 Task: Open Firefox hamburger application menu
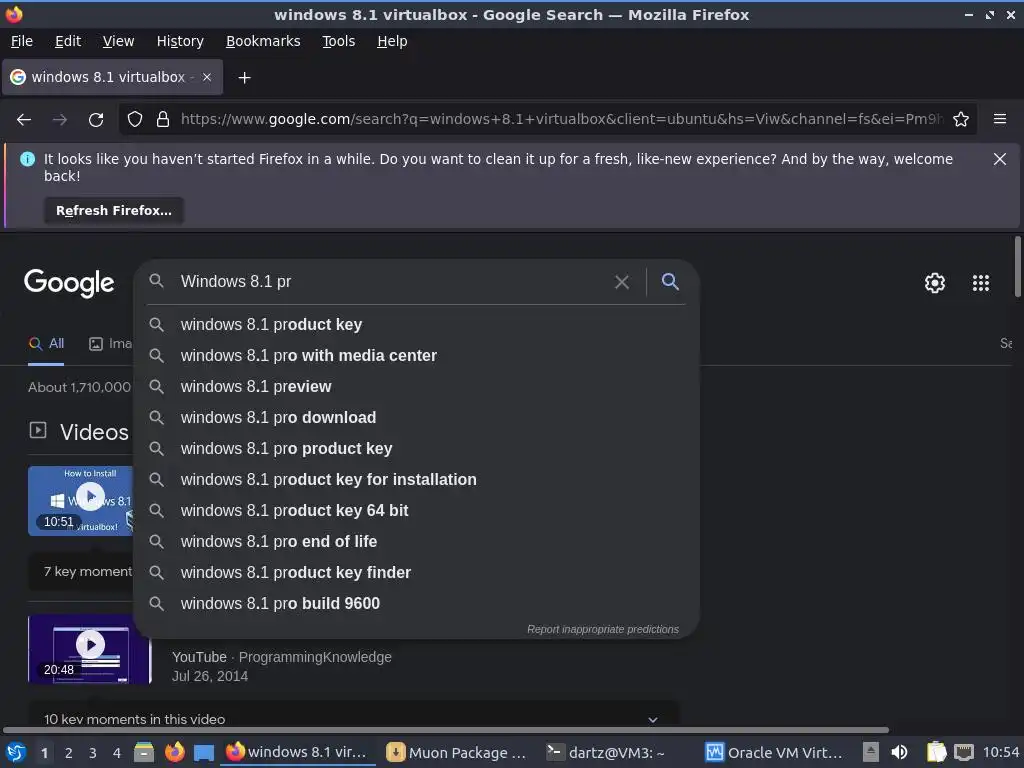pyautogui.click(x=1000, y=119)
